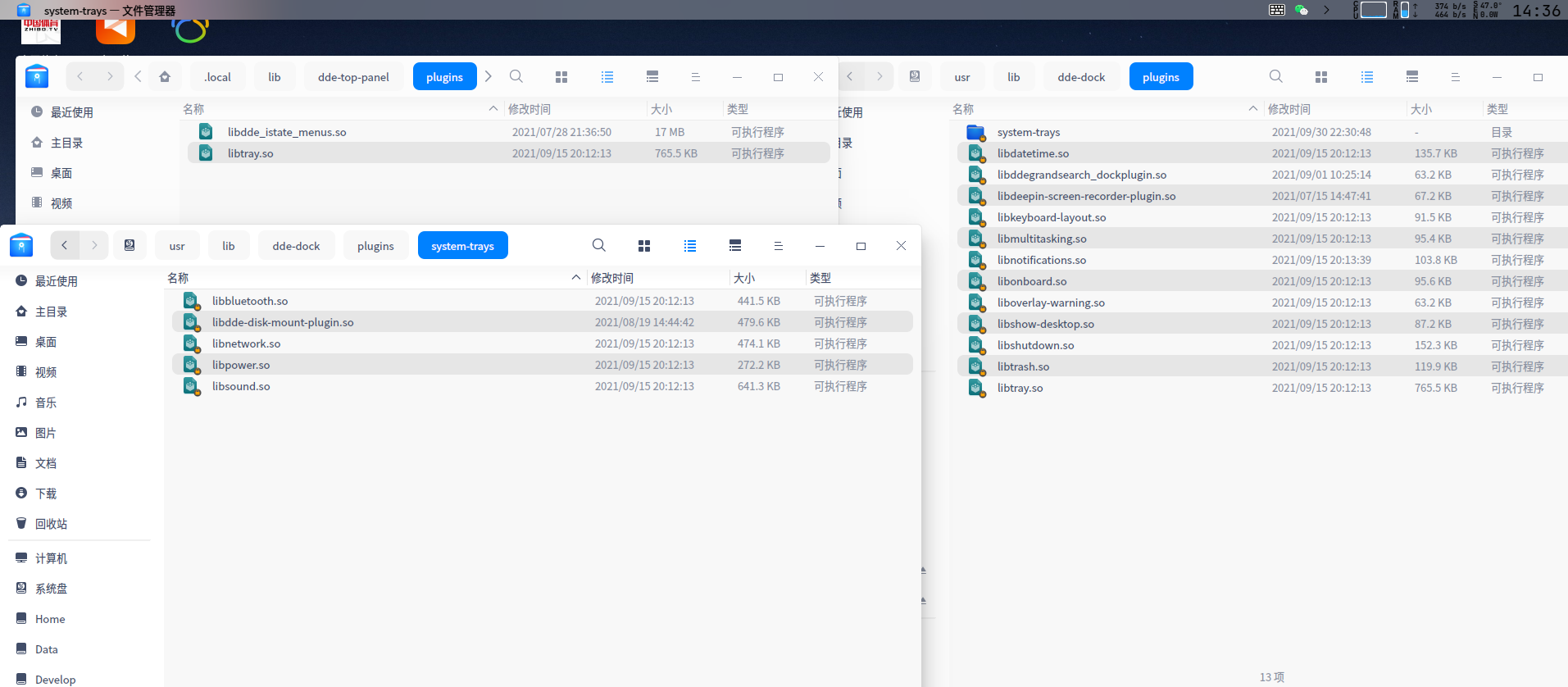Open search in the dde-top-panel window

click(x=516, y=77)
